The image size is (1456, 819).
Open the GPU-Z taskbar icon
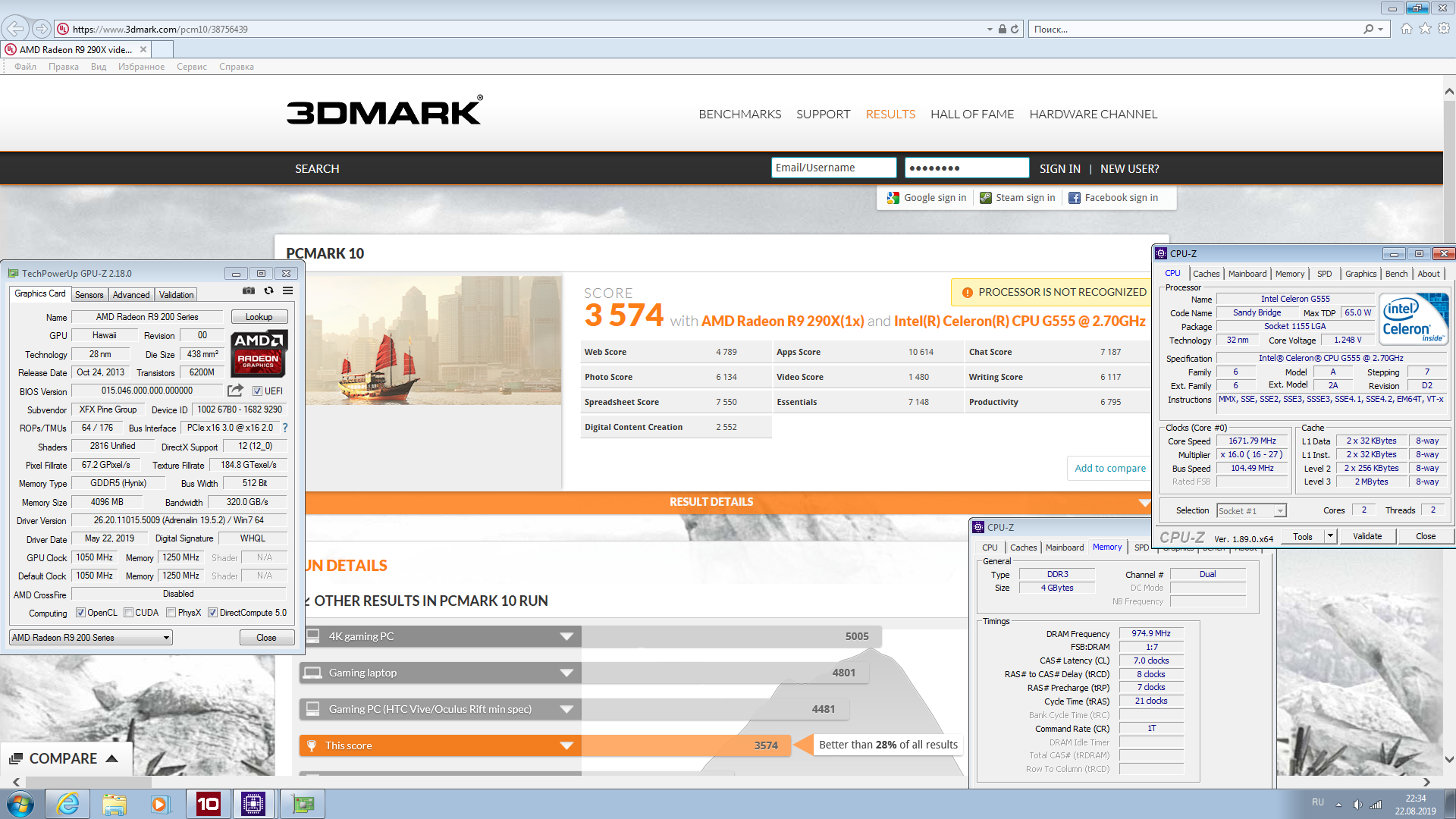(x=302, y=804)
